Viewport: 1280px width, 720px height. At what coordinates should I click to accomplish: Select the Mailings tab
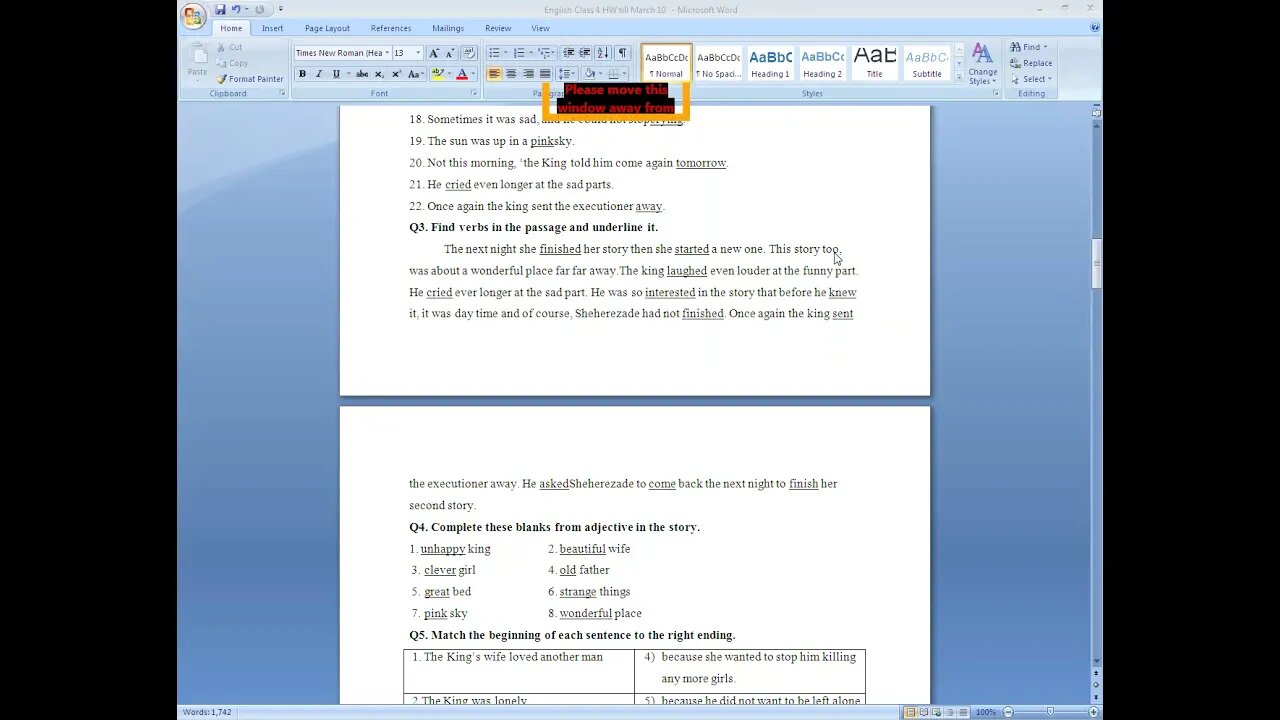coord(448,28)
